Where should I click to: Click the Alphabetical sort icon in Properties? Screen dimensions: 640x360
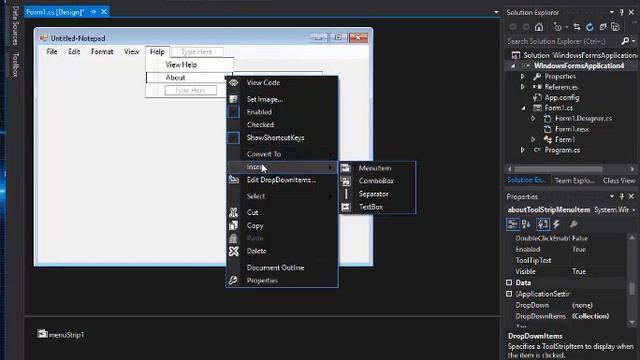[527, 224]
